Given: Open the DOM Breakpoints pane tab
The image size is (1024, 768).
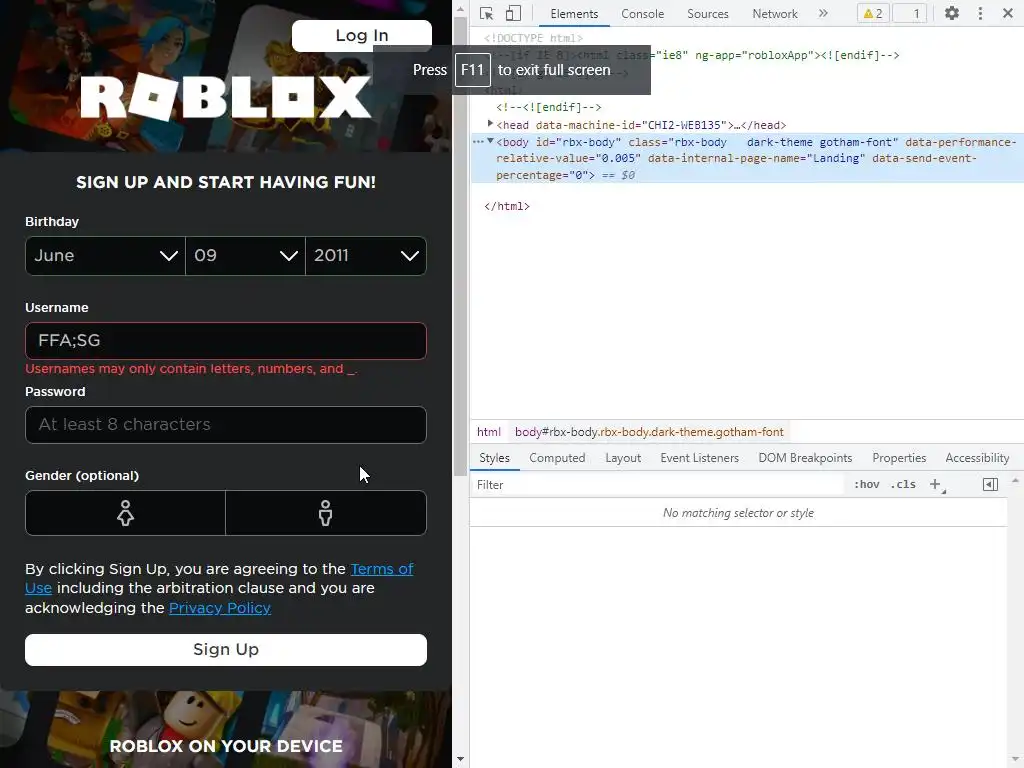Looking at the screenshot, I should pyautogui.click(x=805, y=458).
